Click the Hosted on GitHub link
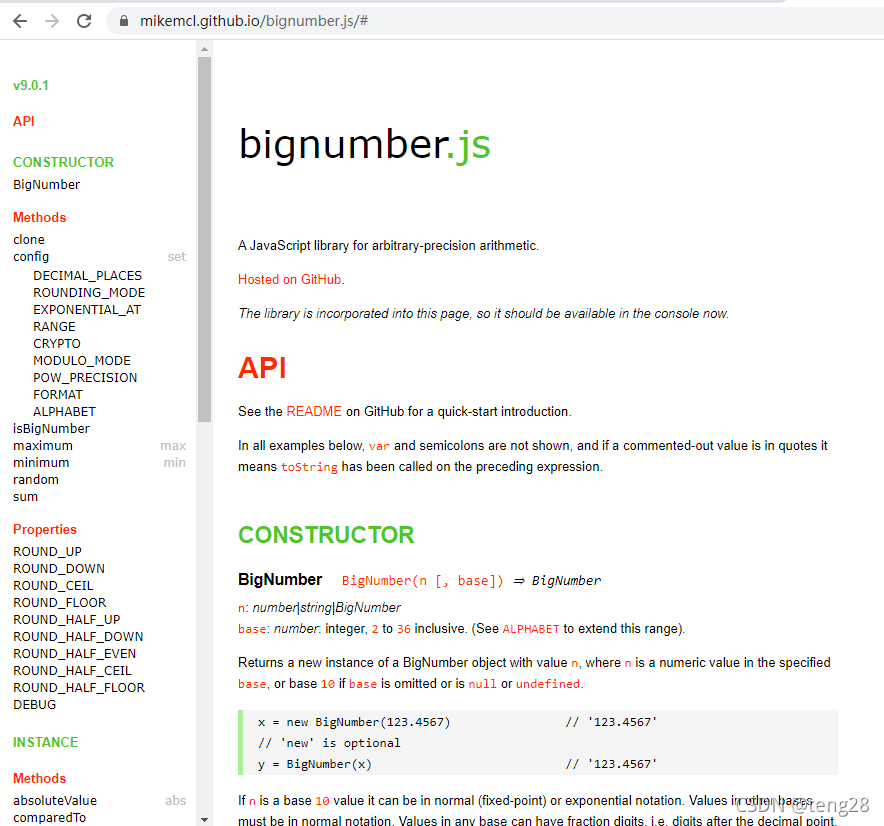Viewport: 884px width, 826px height. pyautogui.click(x=289, y=279)
